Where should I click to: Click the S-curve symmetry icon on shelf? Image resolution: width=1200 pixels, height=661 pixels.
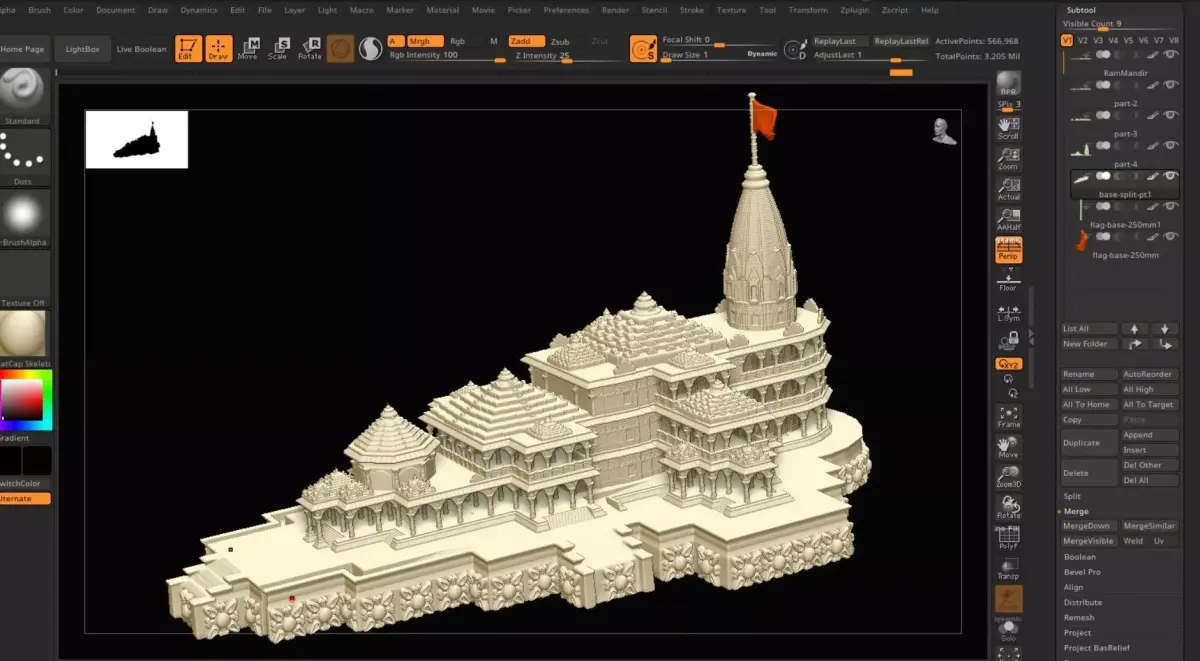pos(371,48)
